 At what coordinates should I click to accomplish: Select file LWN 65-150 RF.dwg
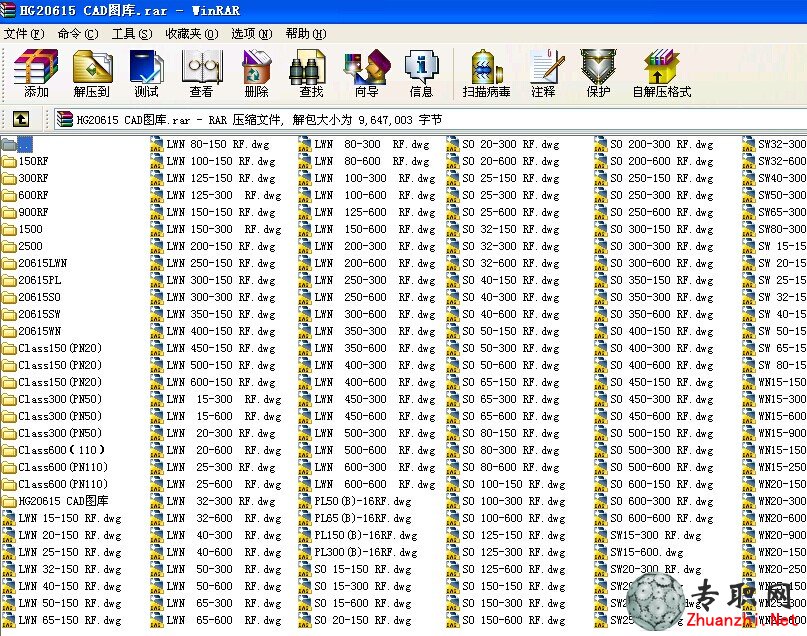click(x=70, y=621)
